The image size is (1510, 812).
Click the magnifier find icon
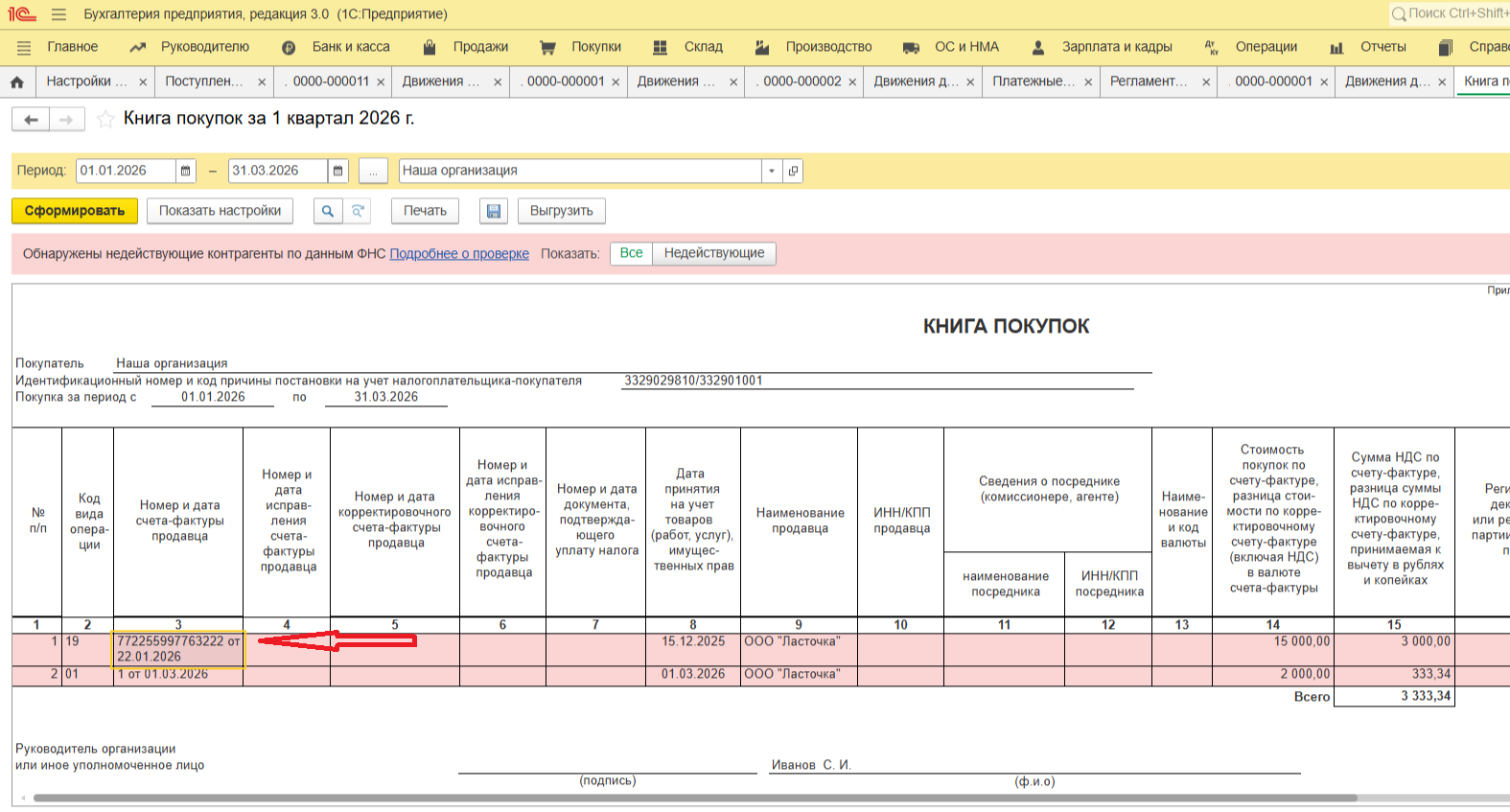click(327, 211)
